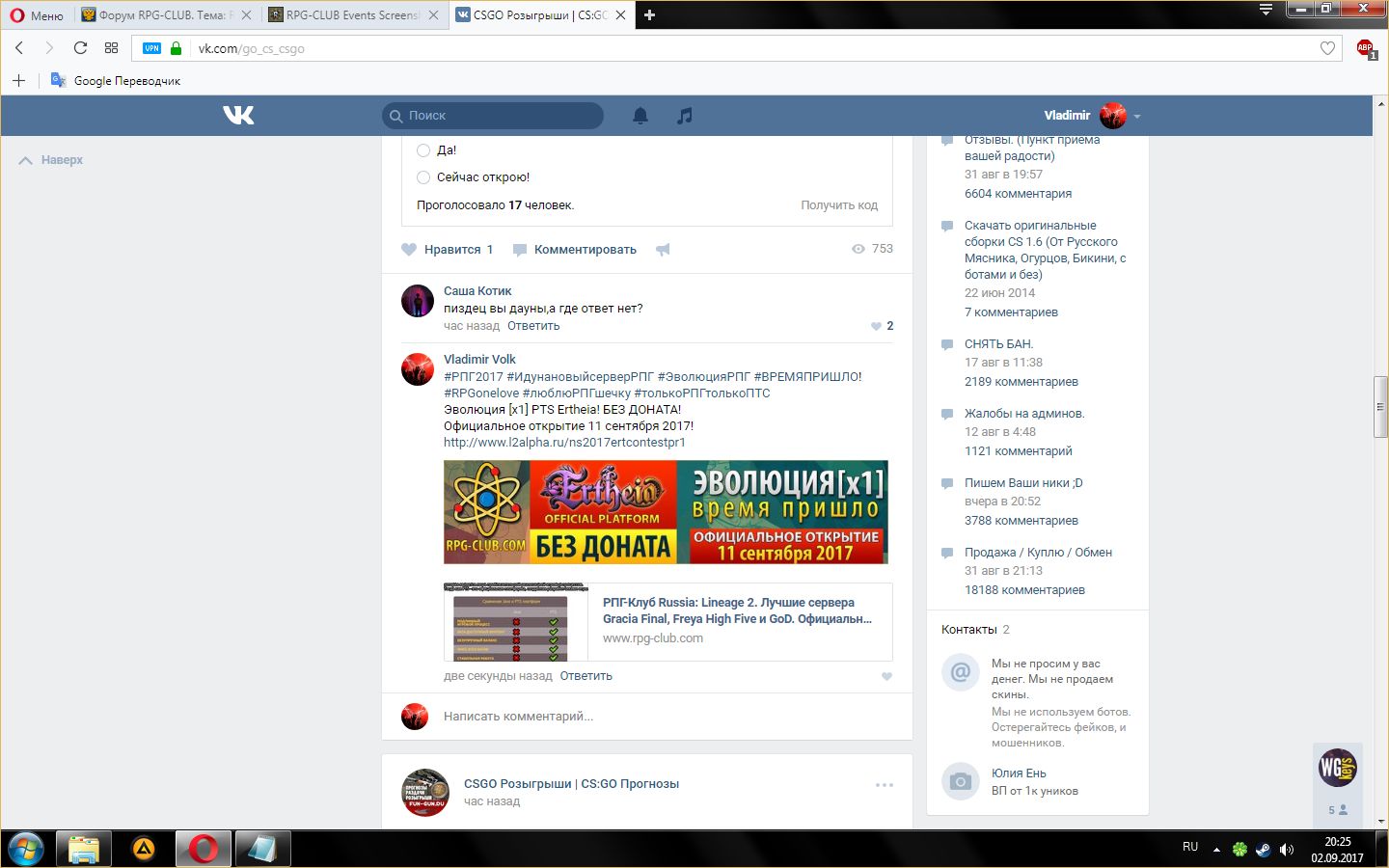This screenshot has height=868, width=1389.
Task: Open a new tab with plus icon
Action: tap(649, 14)
